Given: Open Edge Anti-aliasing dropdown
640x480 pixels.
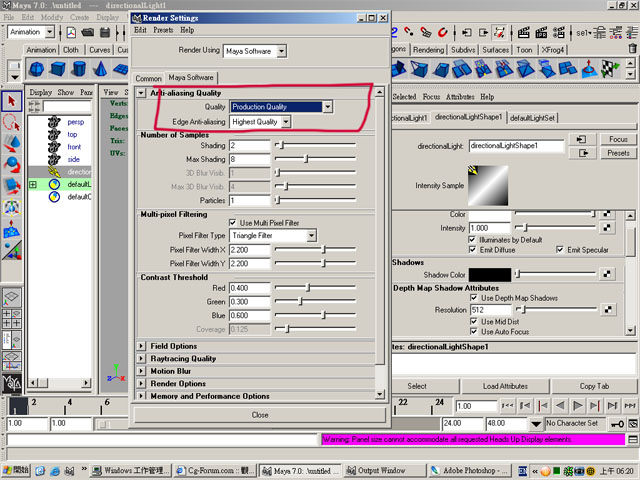Looking at the screenshot, I should click(286, 122).
